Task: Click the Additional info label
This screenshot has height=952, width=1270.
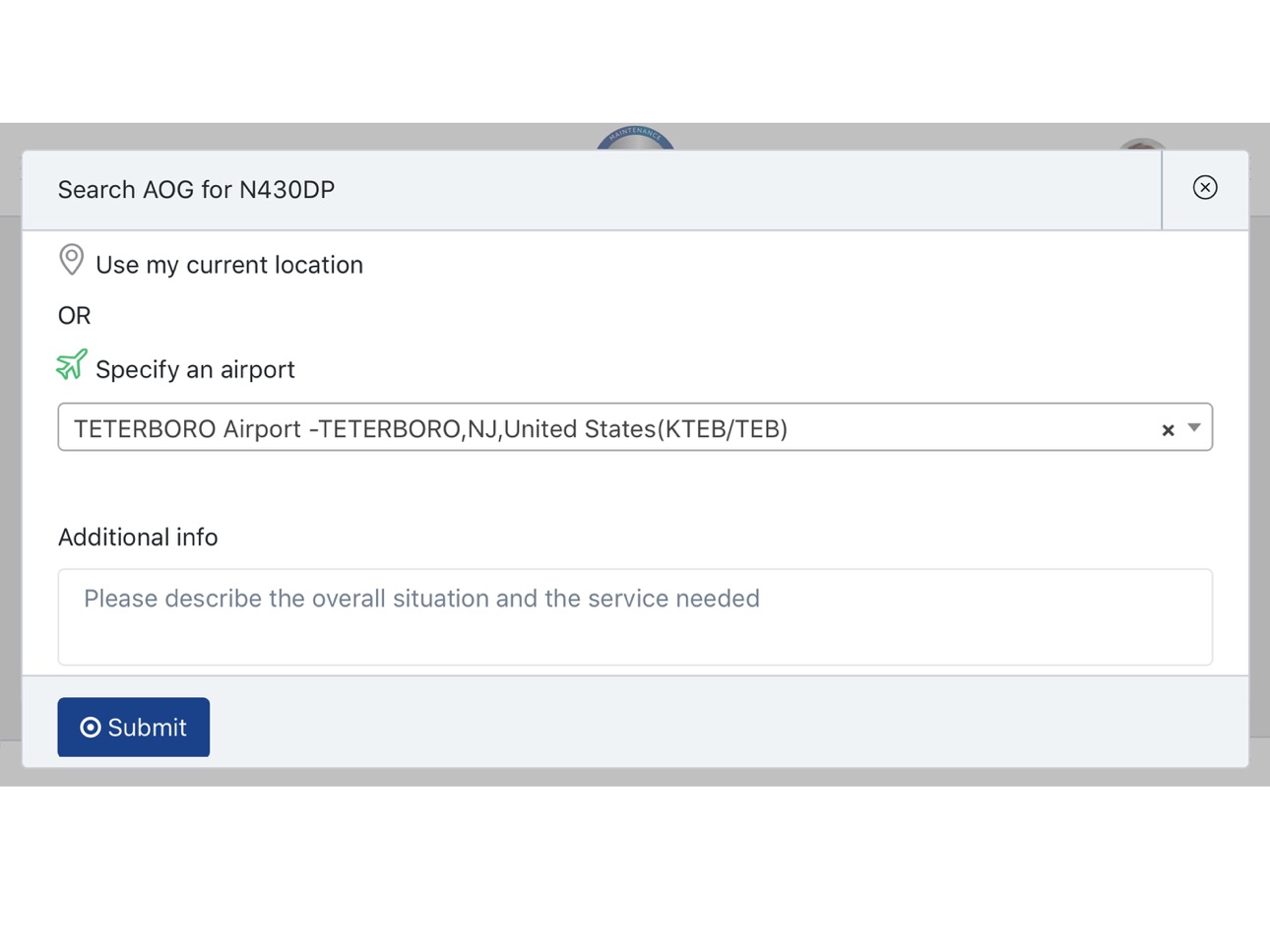Action: pos(138,538)
